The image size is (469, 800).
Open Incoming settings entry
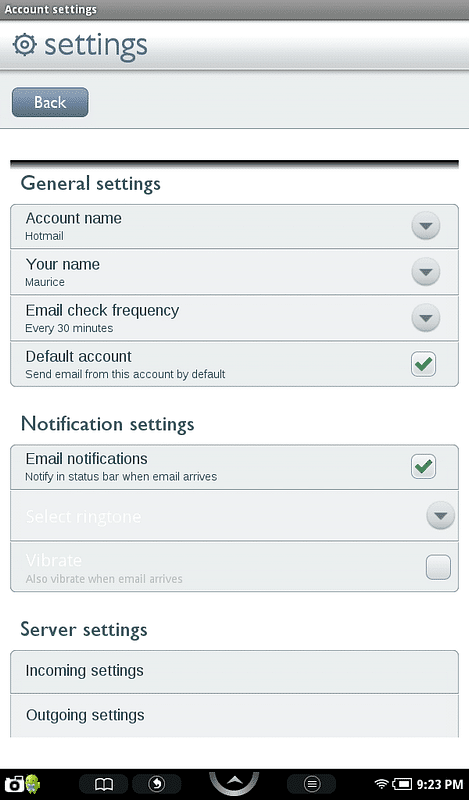point(234,671)
